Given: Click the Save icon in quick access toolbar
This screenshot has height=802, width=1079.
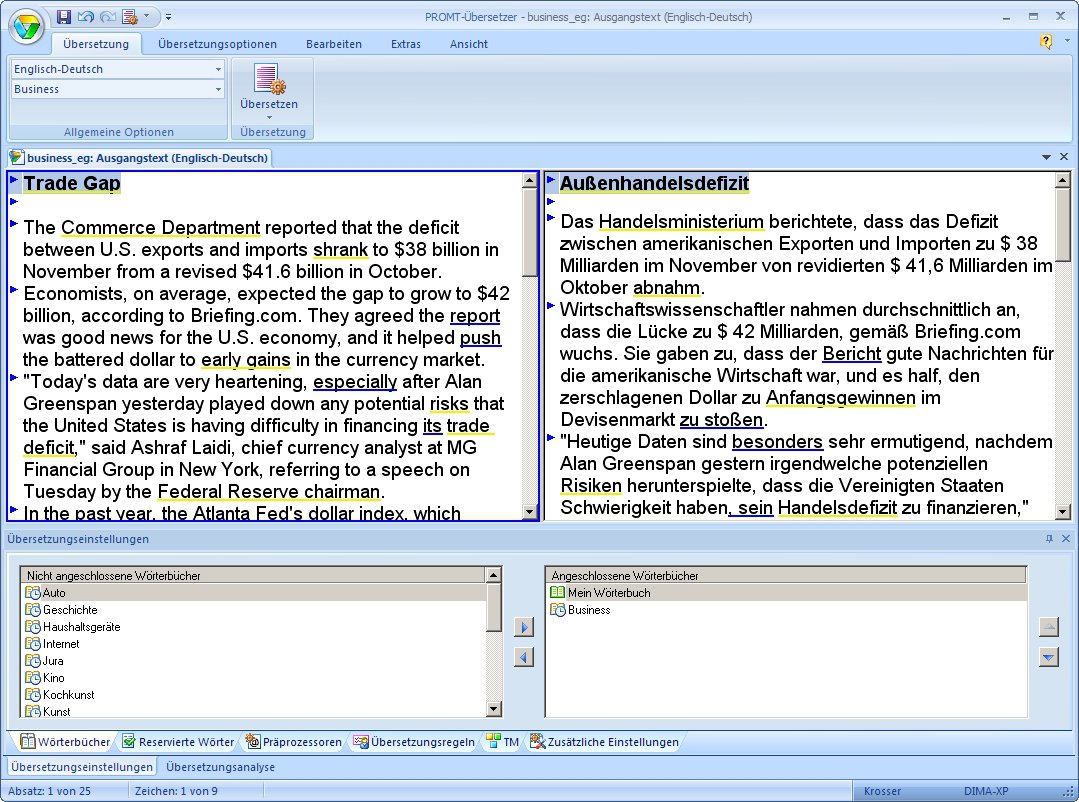Looking at the screenshot, I should click(64, 17).
